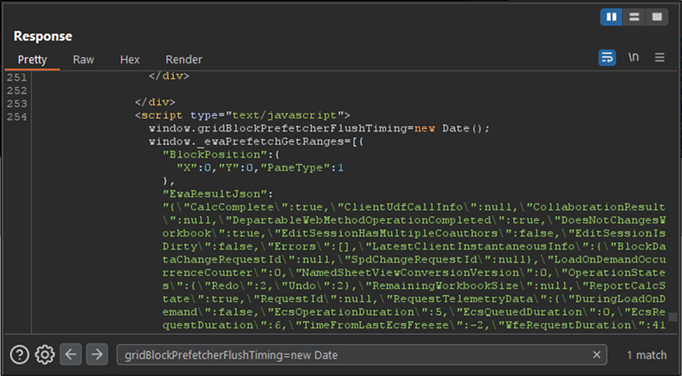
Task: Click the "EwaResultJson" key
Action: click(214, 194)
